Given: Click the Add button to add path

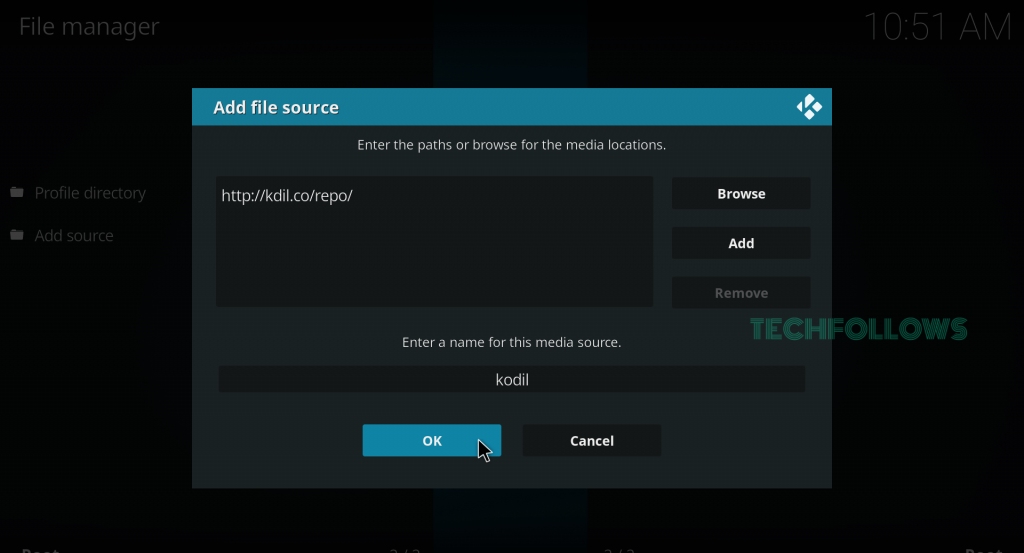Looking at the screenshot, I should tap(741, 244).
